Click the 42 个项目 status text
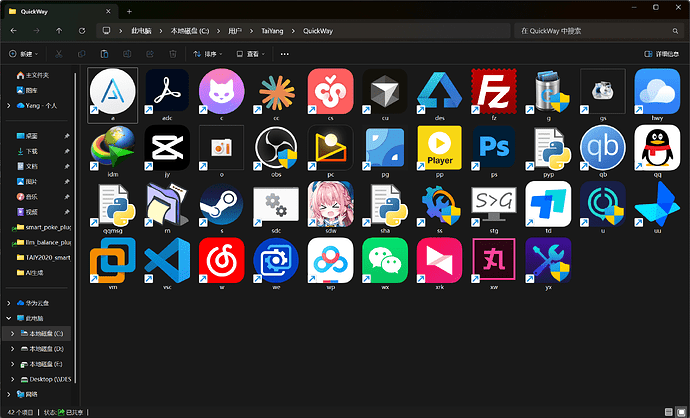Image resolution: width=690 pixels, height=418 pixels. [20, 412]
